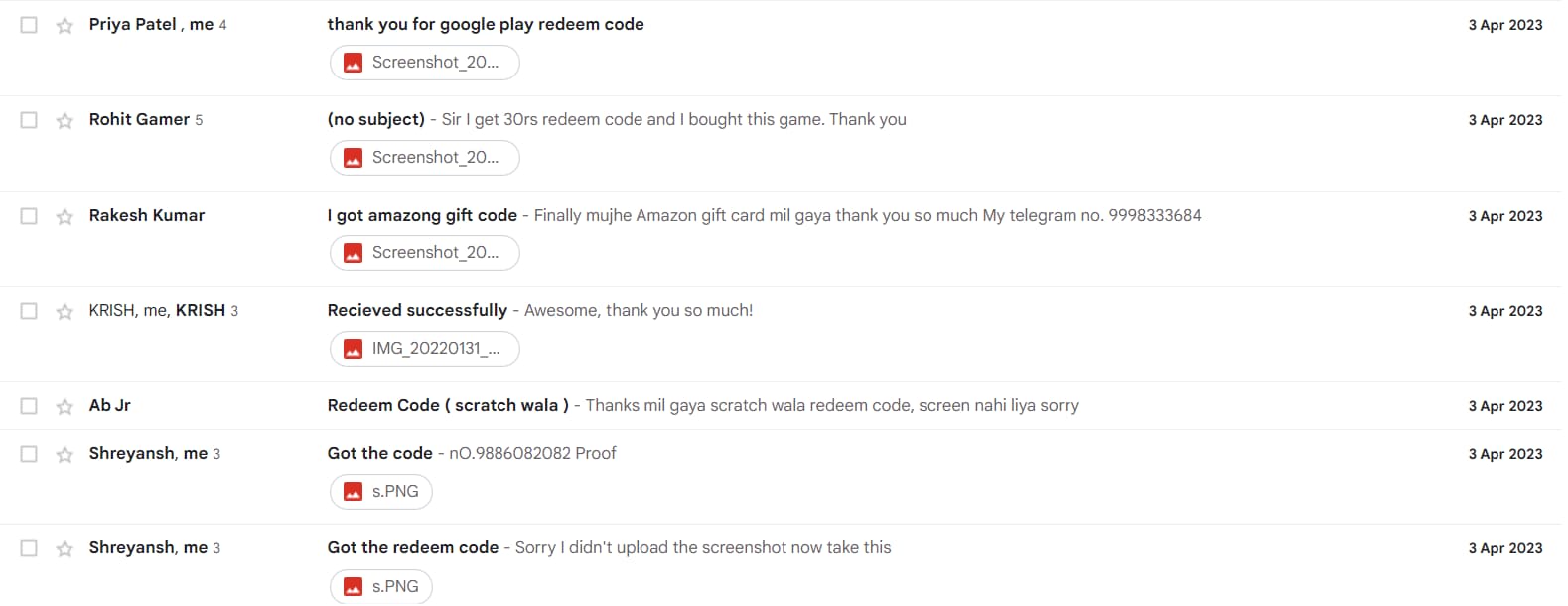The height and width of the screenshot is (606, 1568).
Task: Tick the checkbox for Rakesh Kumar email
Action: point(29,216)
